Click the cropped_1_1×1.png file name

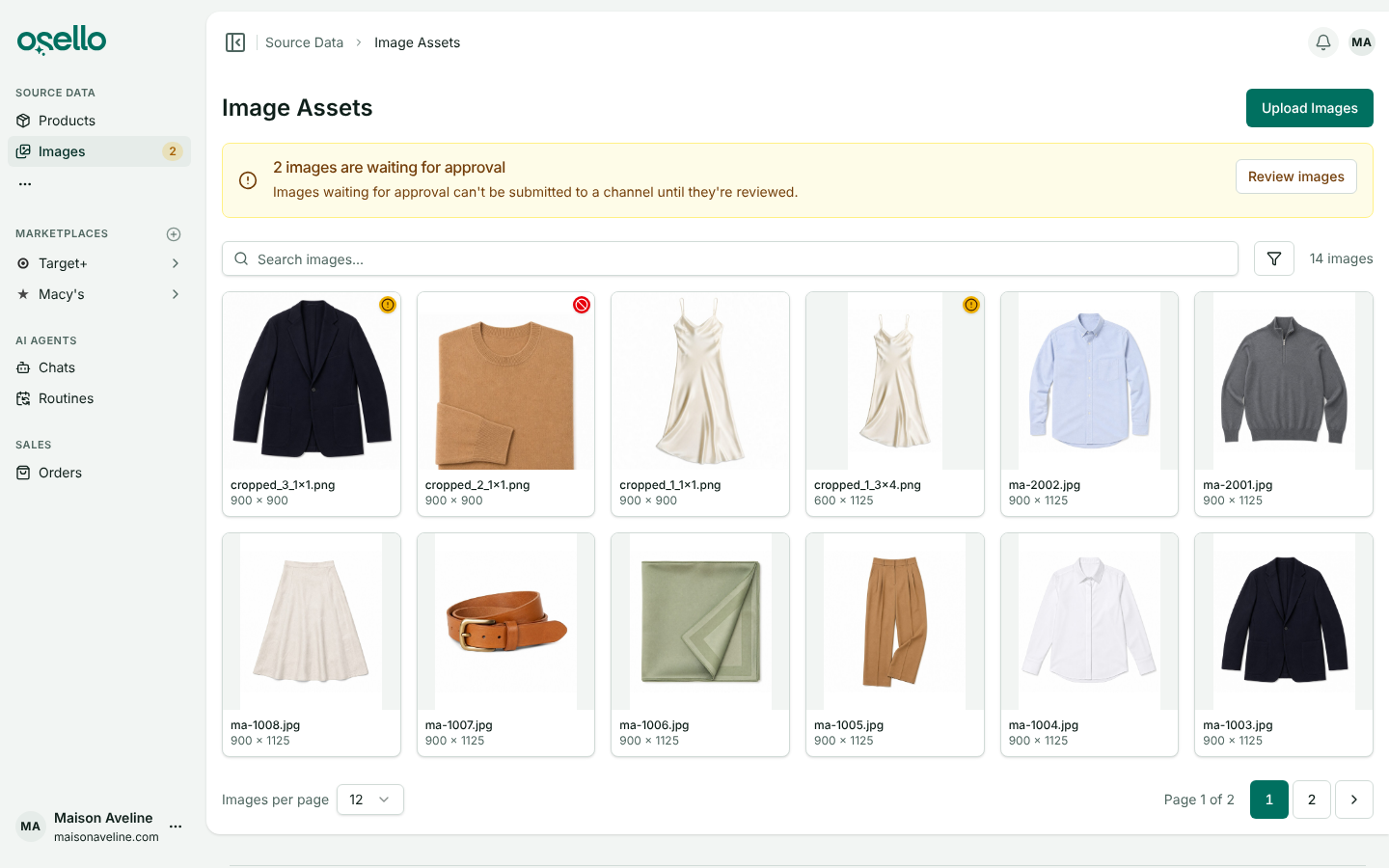pos(670,485)
